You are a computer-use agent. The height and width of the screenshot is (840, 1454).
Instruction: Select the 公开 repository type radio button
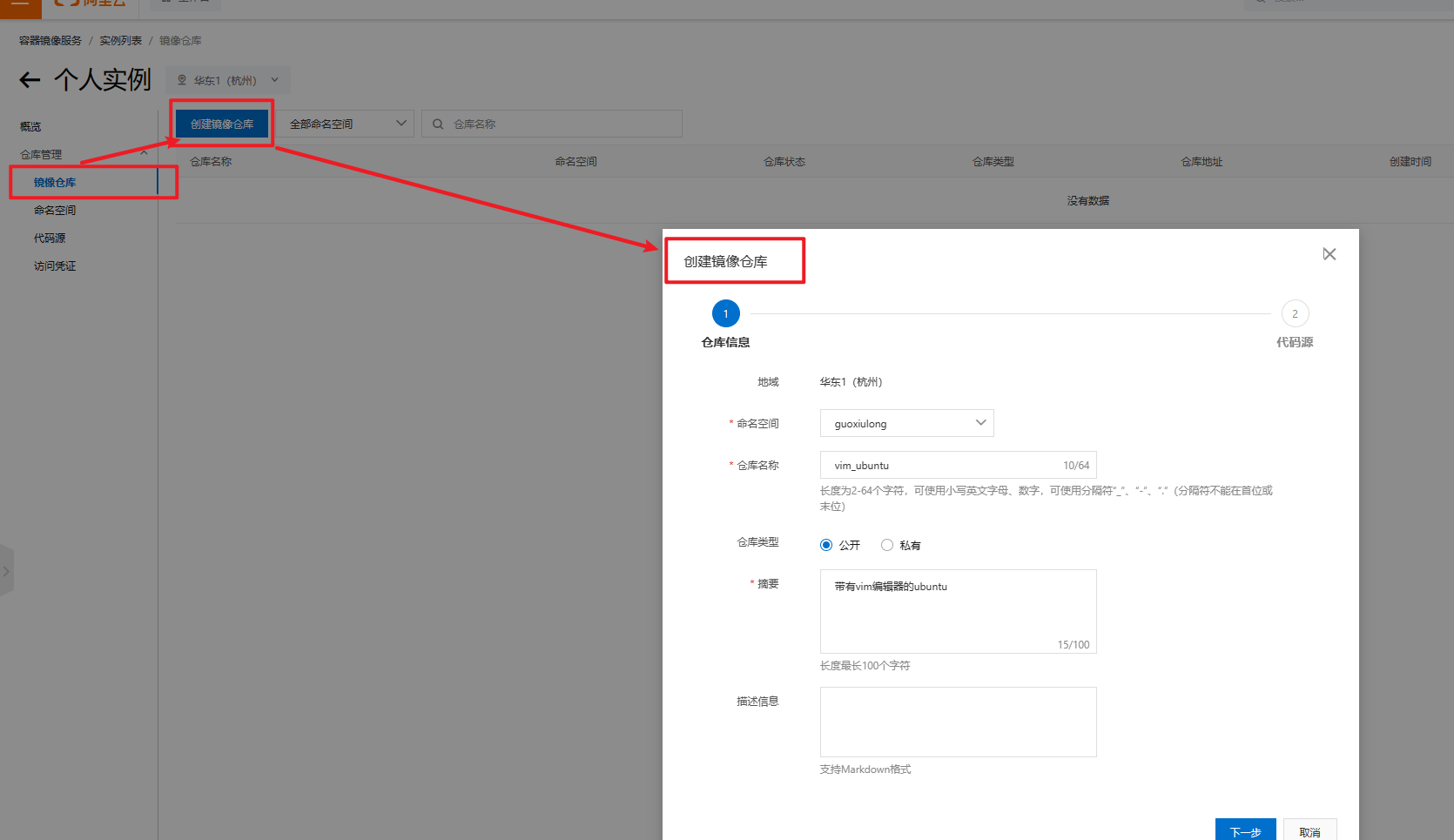pos(826,545)
